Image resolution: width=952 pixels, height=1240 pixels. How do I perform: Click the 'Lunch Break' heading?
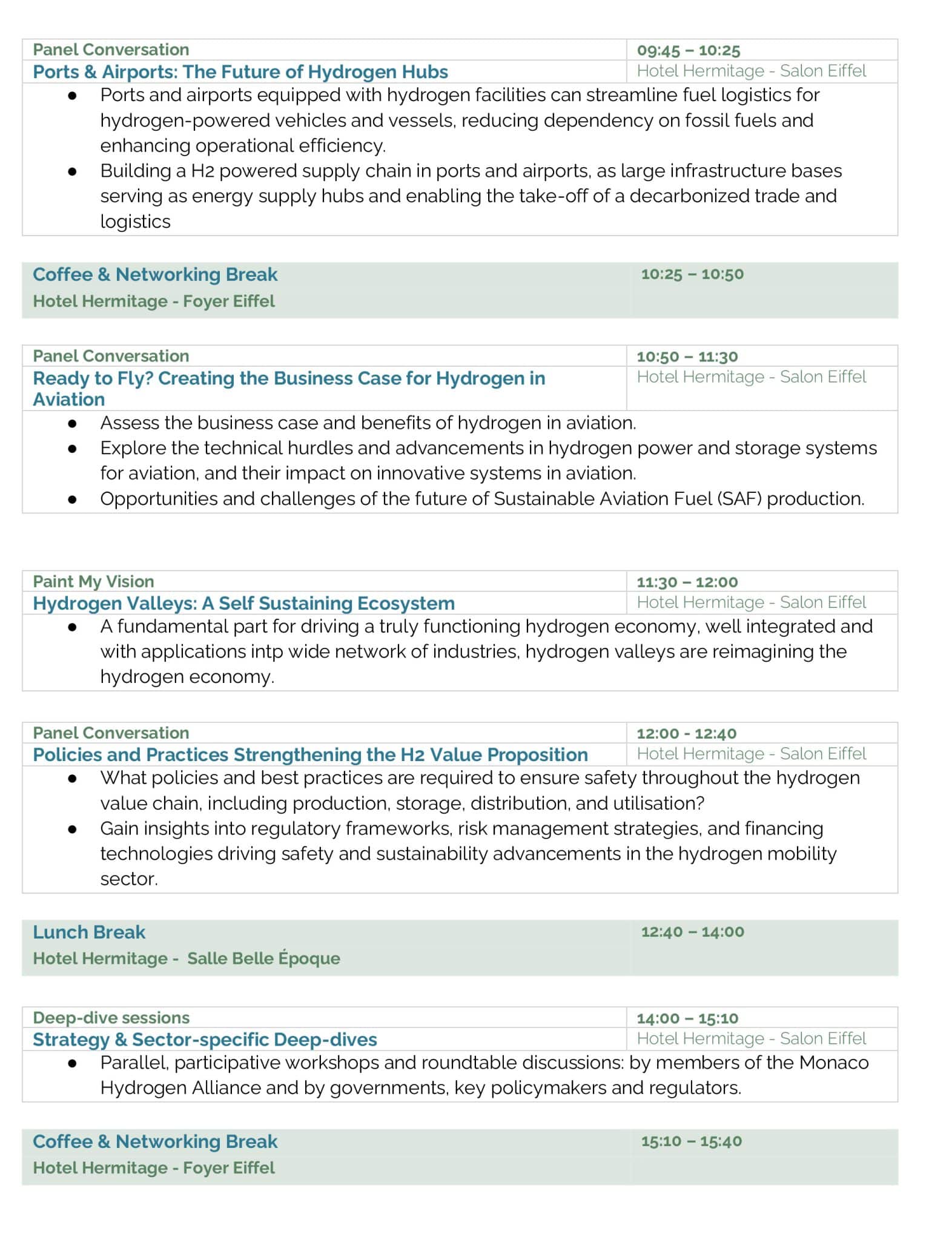coord(89,932)
